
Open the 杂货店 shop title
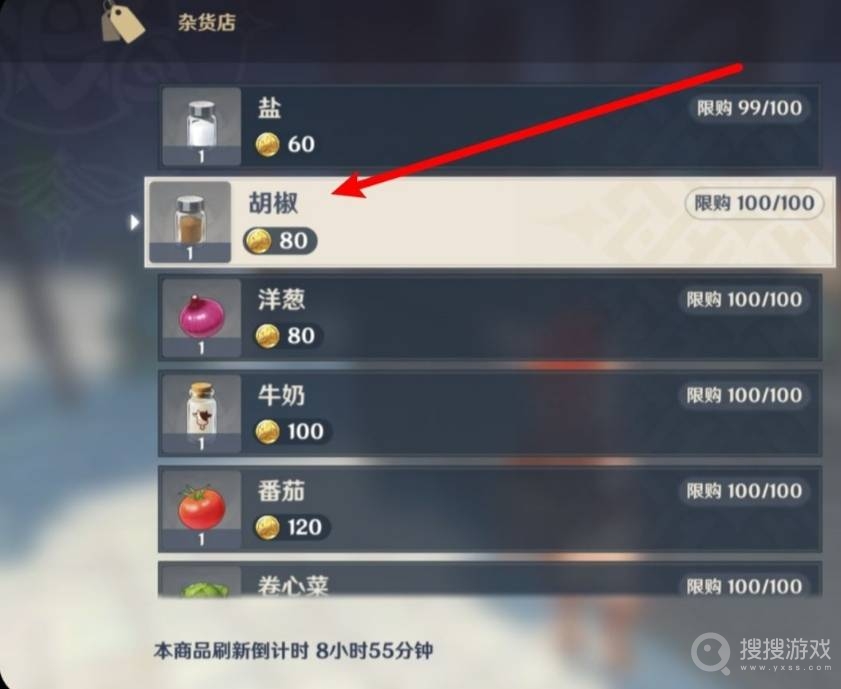[x=206, y=23]
